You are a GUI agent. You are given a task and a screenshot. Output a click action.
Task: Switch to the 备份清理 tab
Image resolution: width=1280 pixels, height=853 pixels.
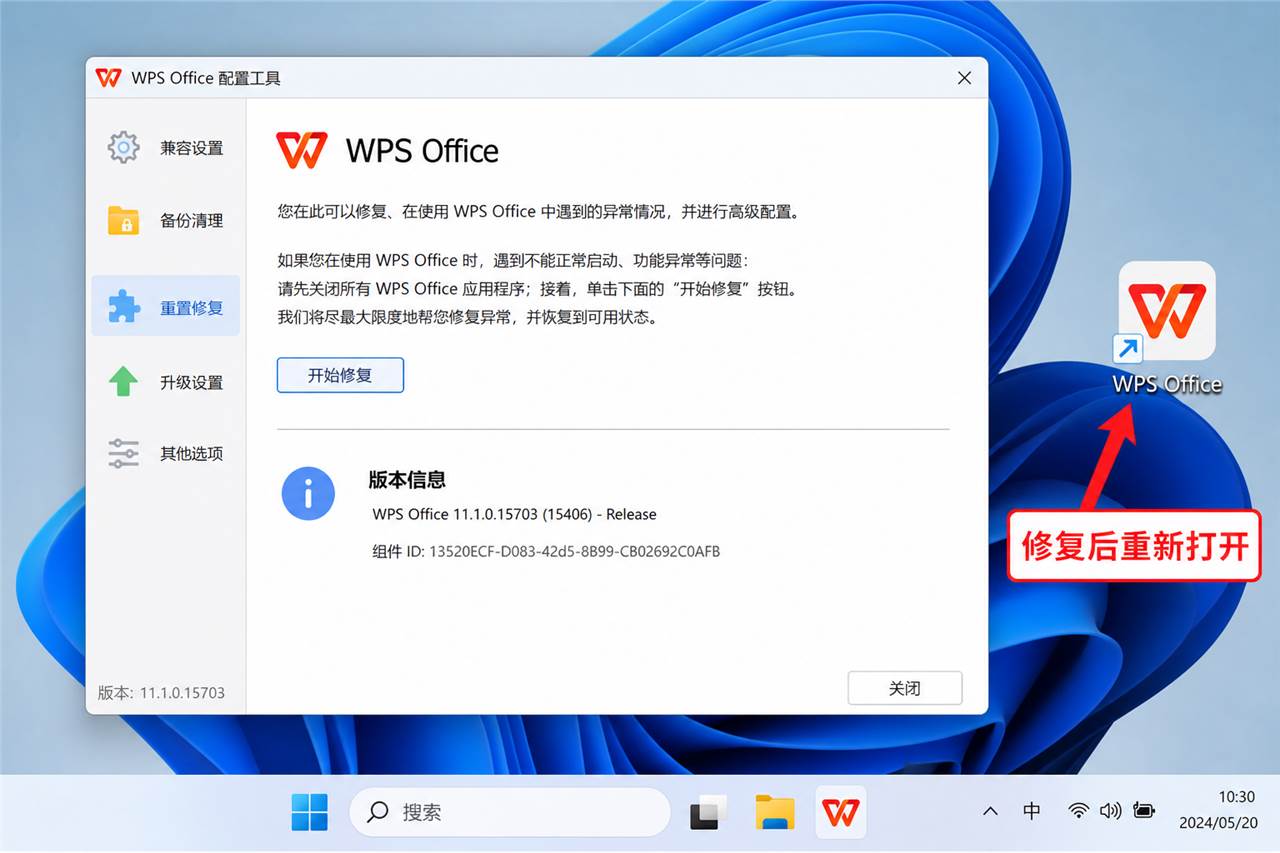tap(165, 221)
